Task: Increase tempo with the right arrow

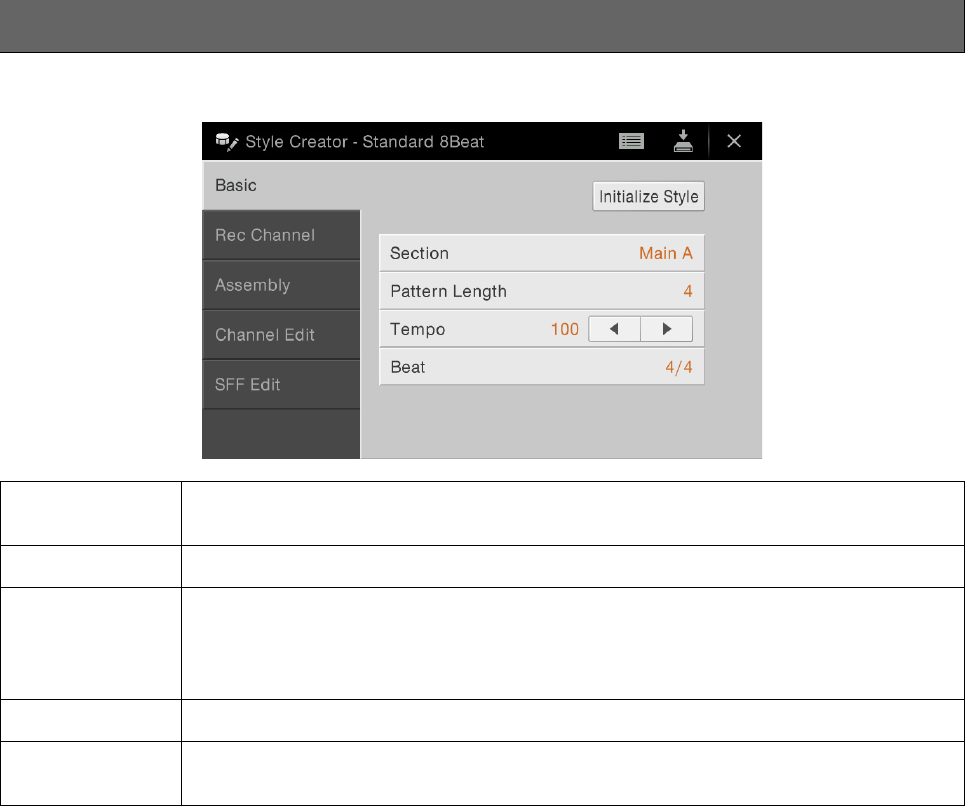Action: (x=667, y=329)
